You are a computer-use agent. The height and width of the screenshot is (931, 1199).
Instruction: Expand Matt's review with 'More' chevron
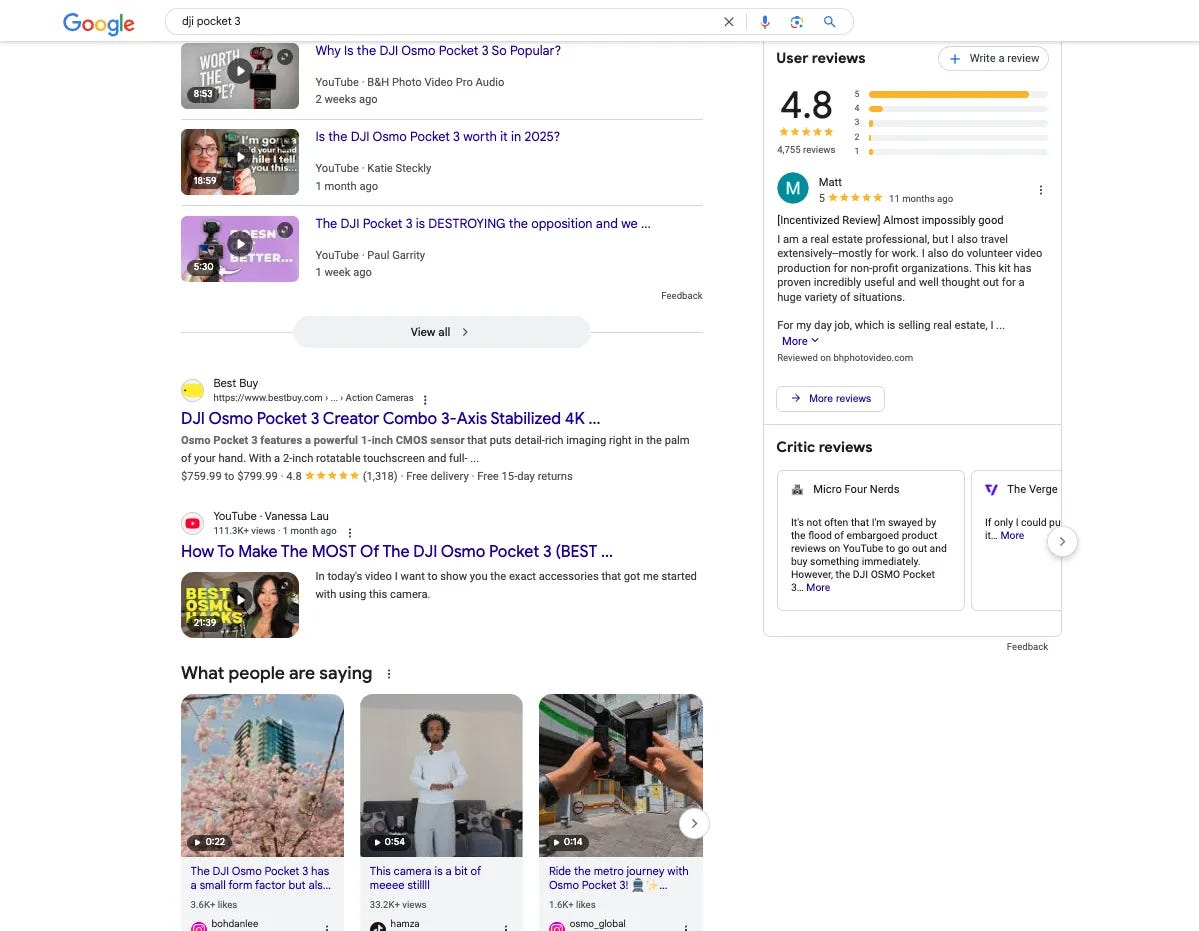click(x=800, y=341)
